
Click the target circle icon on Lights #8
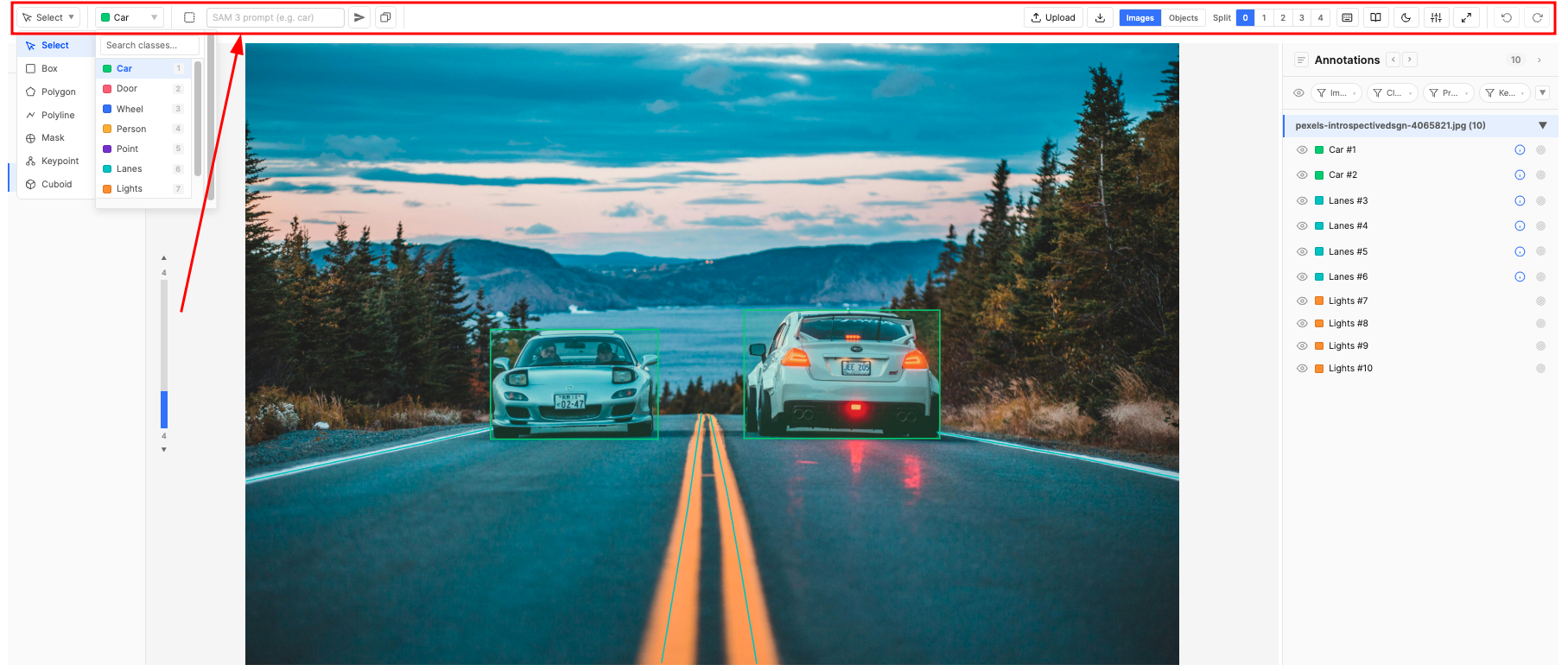(1540, 324)
